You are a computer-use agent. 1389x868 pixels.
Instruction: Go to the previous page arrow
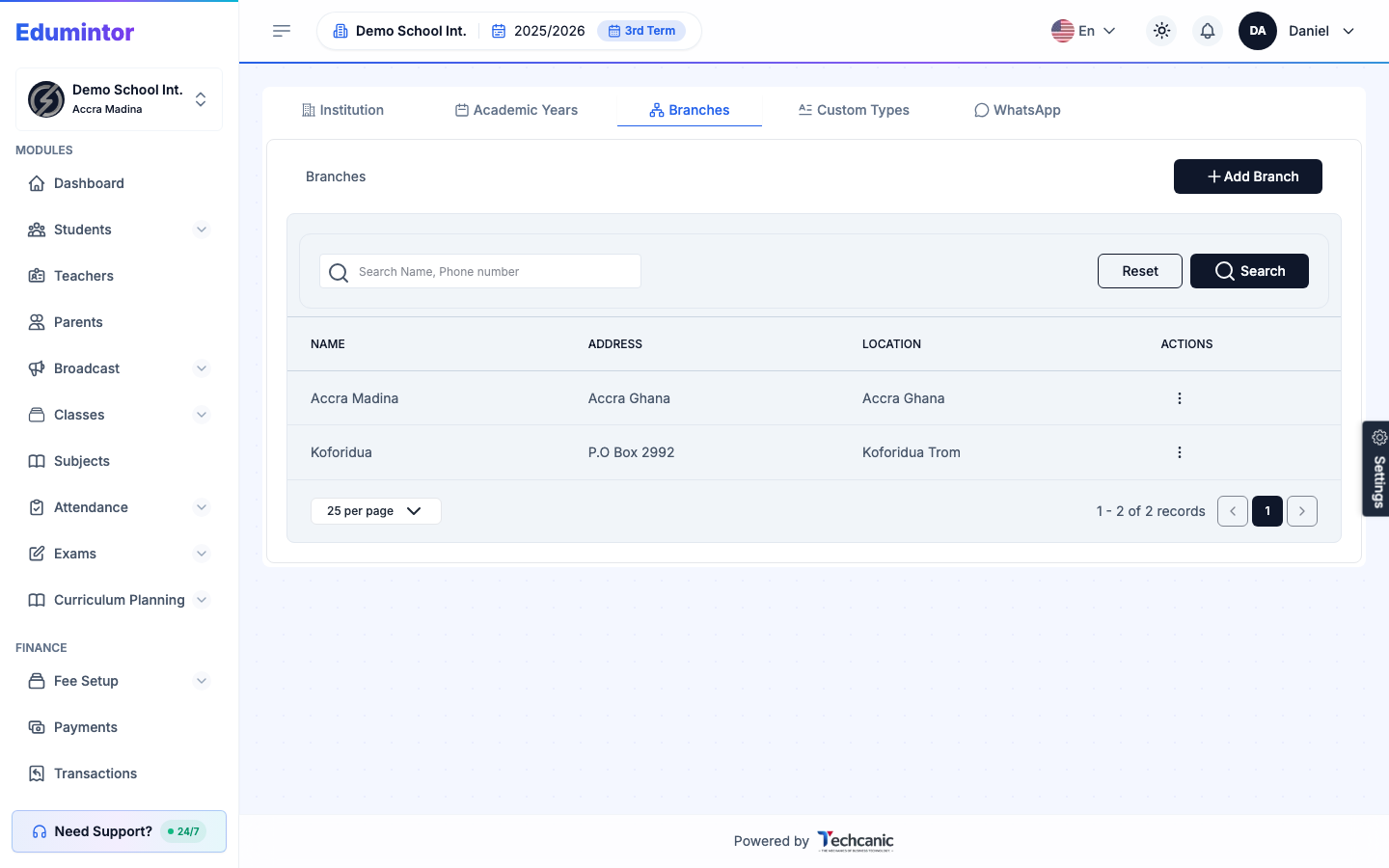click(1233, 511)
